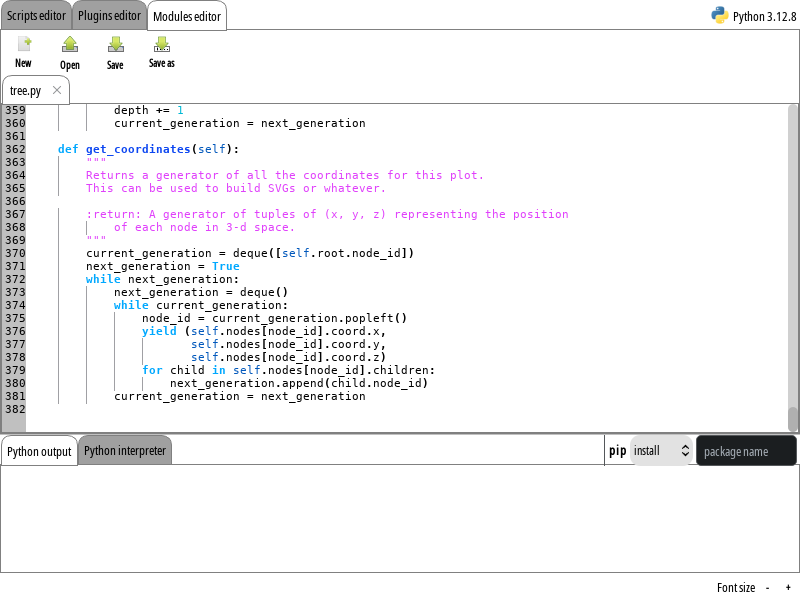The width and height of the screenshot is (800, 600).
Task: Close the tree.py tab
Action: (57, 90)
